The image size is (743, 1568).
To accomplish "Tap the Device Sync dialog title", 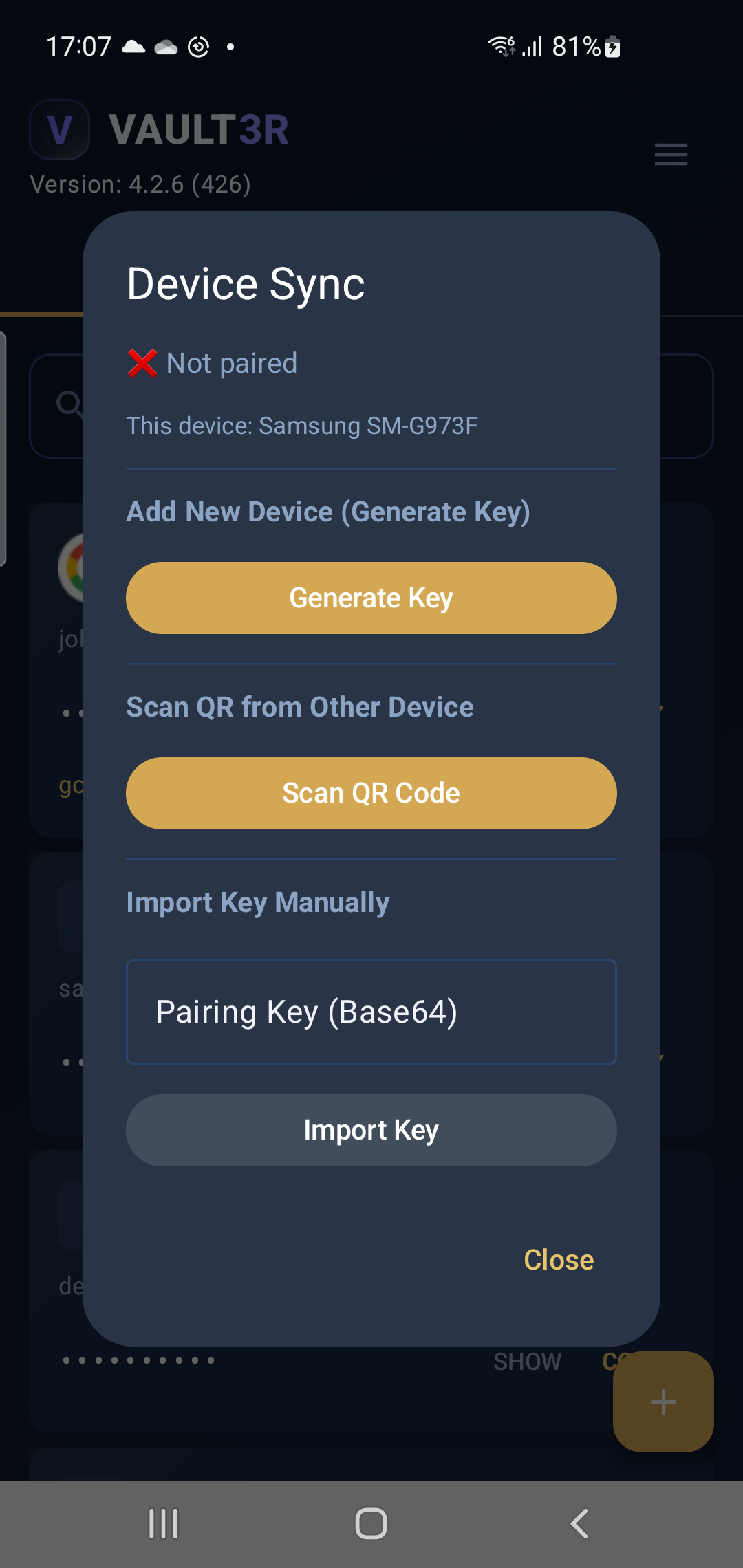I will [246, 282].
